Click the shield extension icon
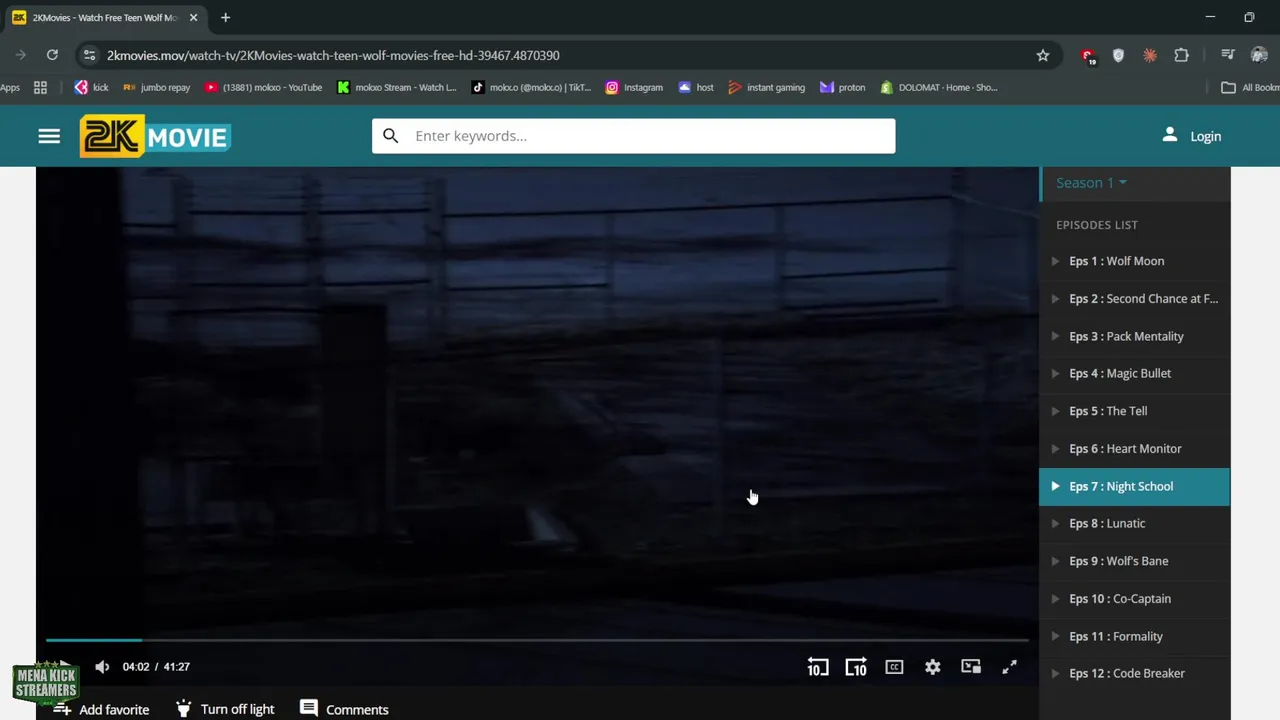The height and width of the screenshot is (720, 1280). tap(1118, 55)
